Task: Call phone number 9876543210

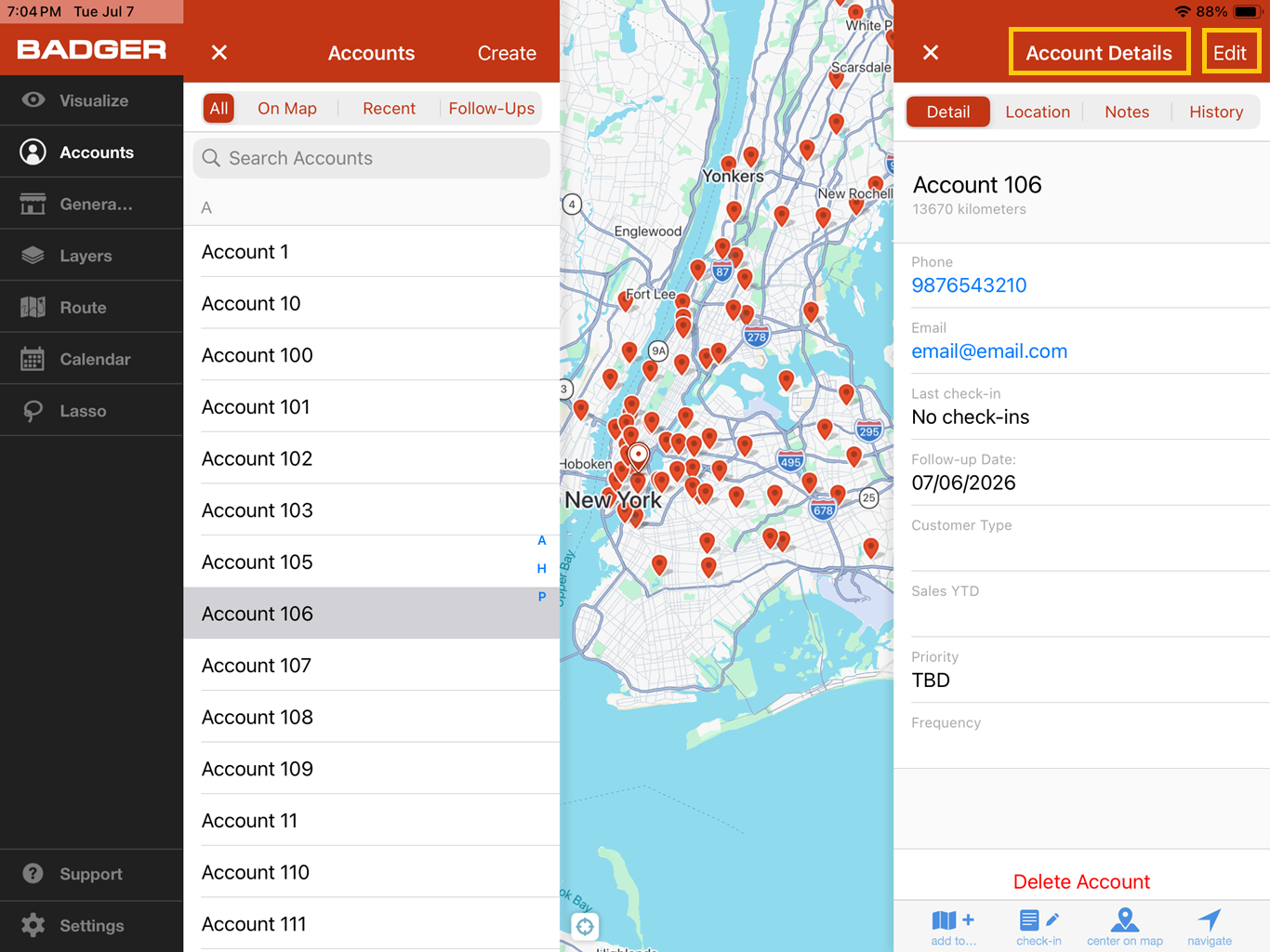Action: (x=969, y=285)
